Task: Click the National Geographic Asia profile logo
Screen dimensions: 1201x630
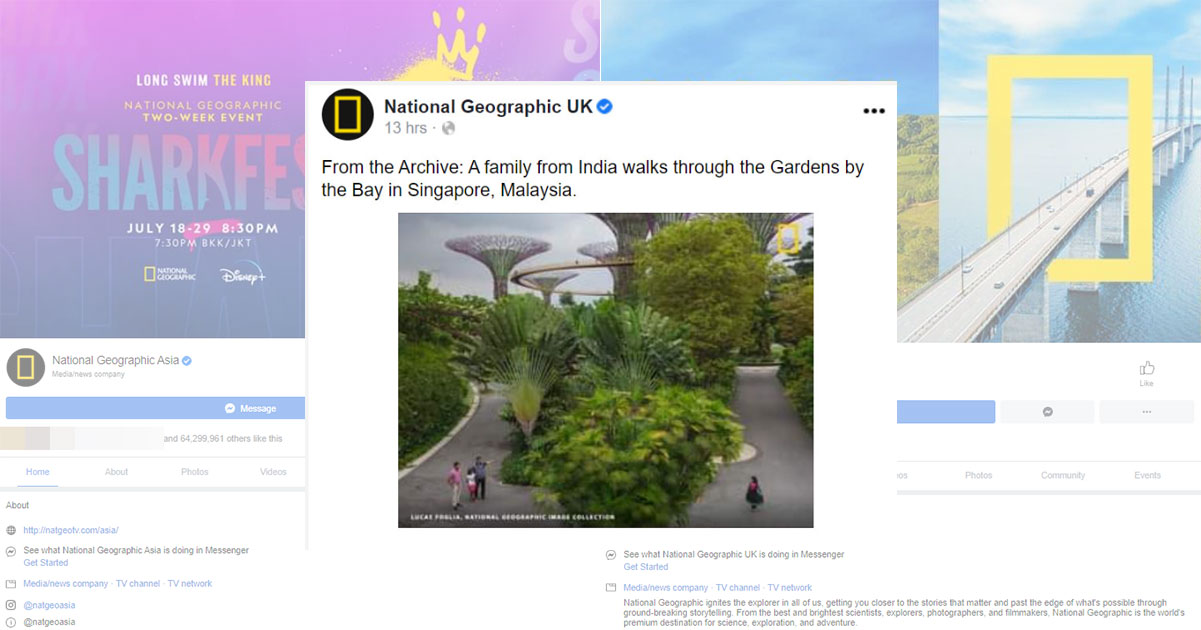Action: (26, 367)
